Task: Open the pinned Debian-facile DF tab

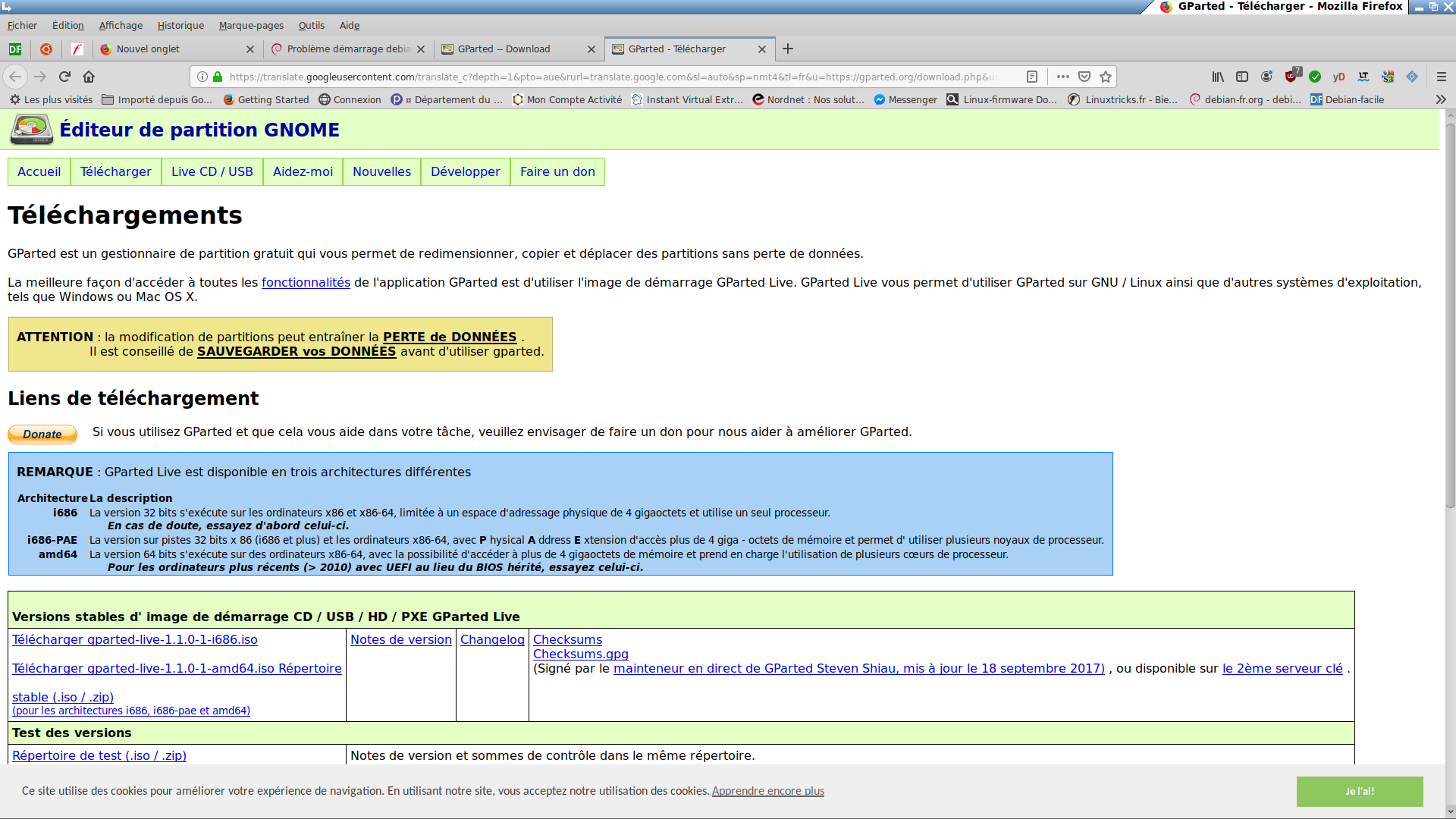Action: (x=15, y=49)
